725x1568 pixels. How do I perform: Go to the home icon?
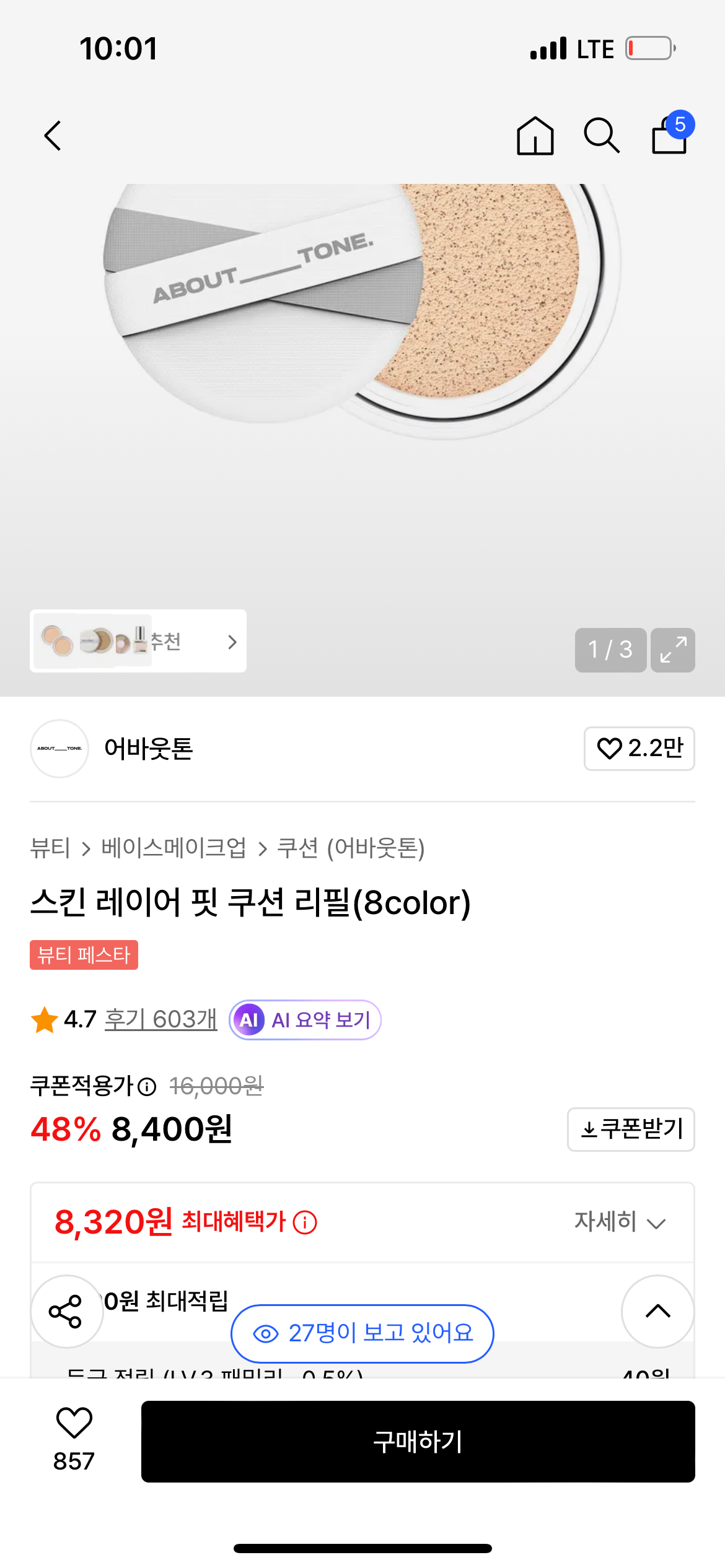535,136
